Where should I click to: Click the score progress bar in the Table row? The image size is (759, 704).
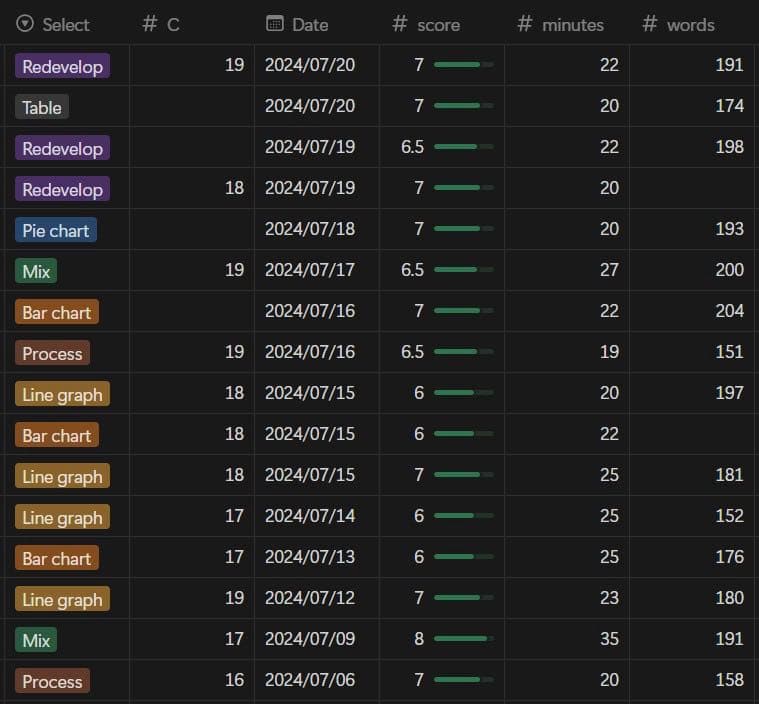click(x=464, y=106)
